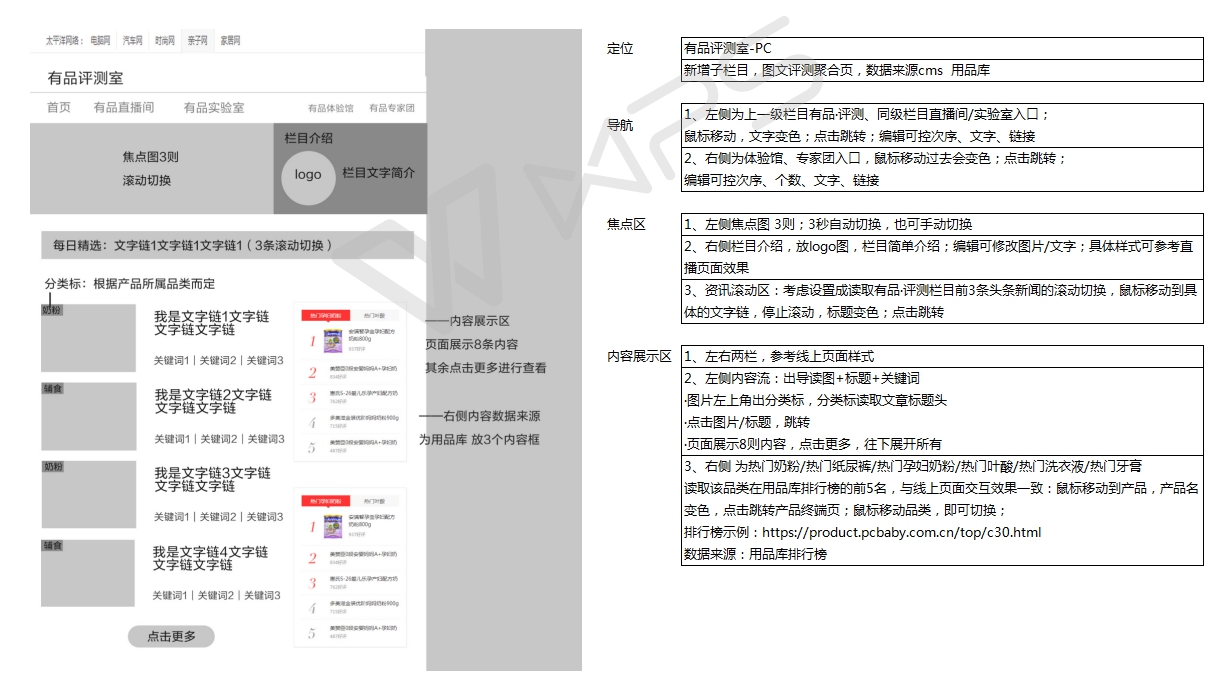Click the 焦点图3则 focus banner area
The width and height of the screenshot is (1221, 693).
coord(151,168)
